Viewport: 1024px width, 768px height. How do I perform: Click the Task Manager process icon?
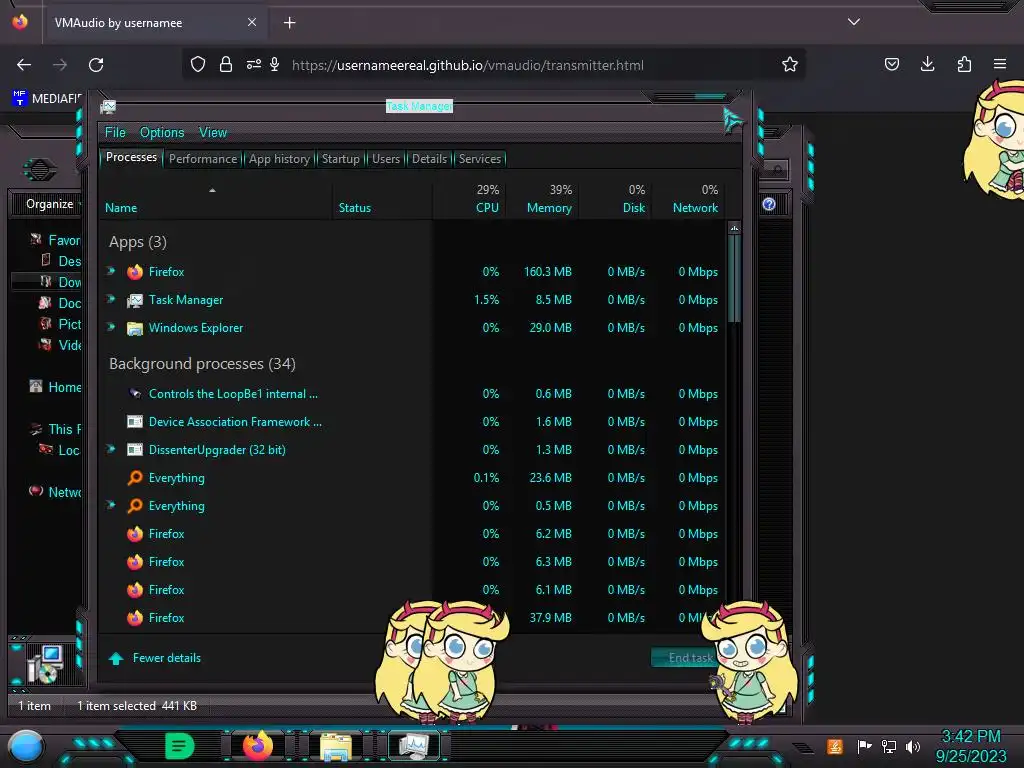[135, 300]
